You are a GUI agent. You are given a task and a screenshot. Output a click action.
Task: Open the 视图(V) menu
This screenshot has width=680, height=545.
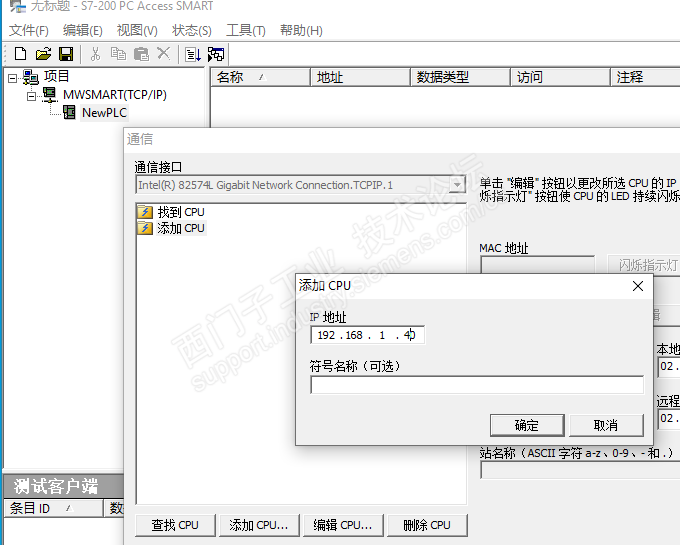[x=137, y=30]
